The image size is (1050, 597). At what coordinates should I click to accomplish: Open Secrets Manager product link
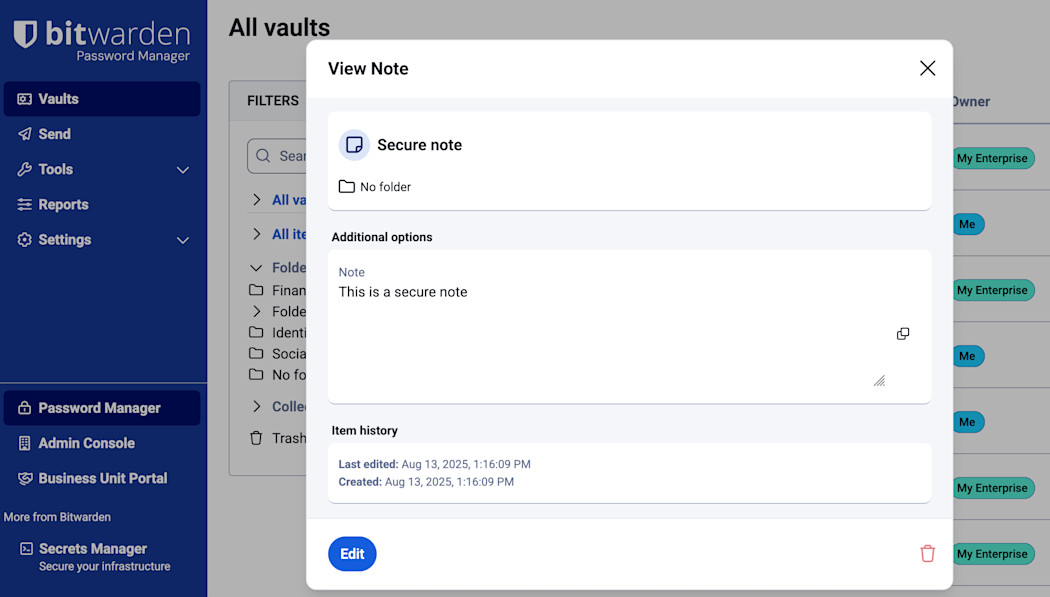point(92,549)
